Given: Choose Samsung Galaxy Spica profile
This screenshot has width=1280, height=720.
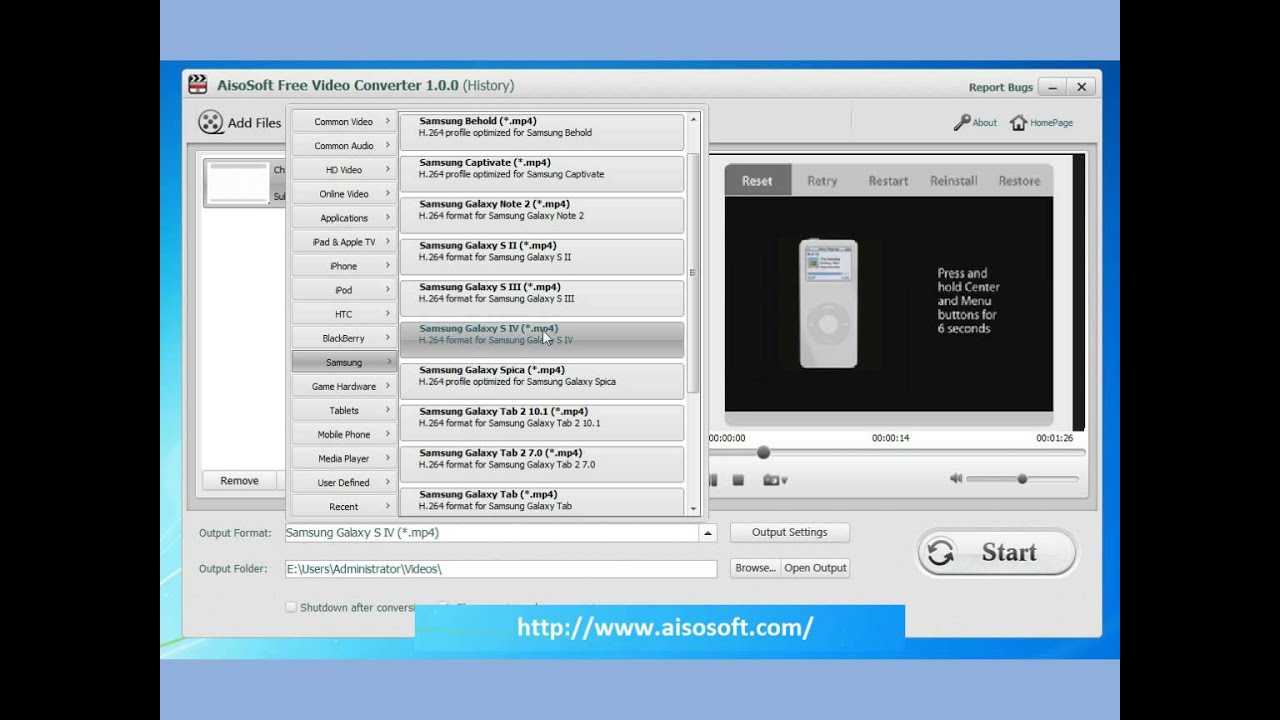Looking at the screenshot, I should (x=542, y=380).
